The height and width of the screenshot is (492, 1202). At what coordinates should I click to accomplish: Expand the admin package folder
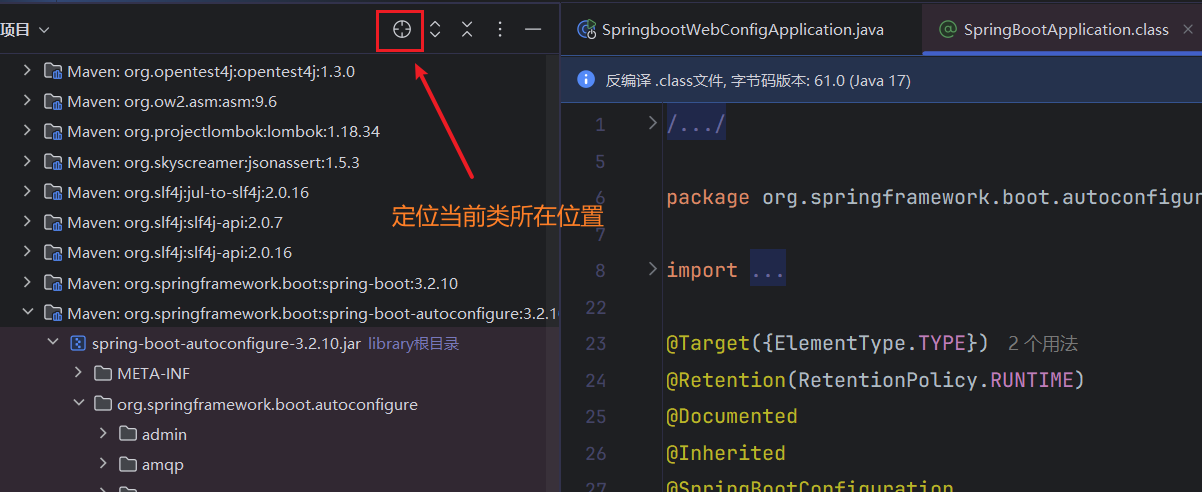pyautogui.click(x=103, y=434)
